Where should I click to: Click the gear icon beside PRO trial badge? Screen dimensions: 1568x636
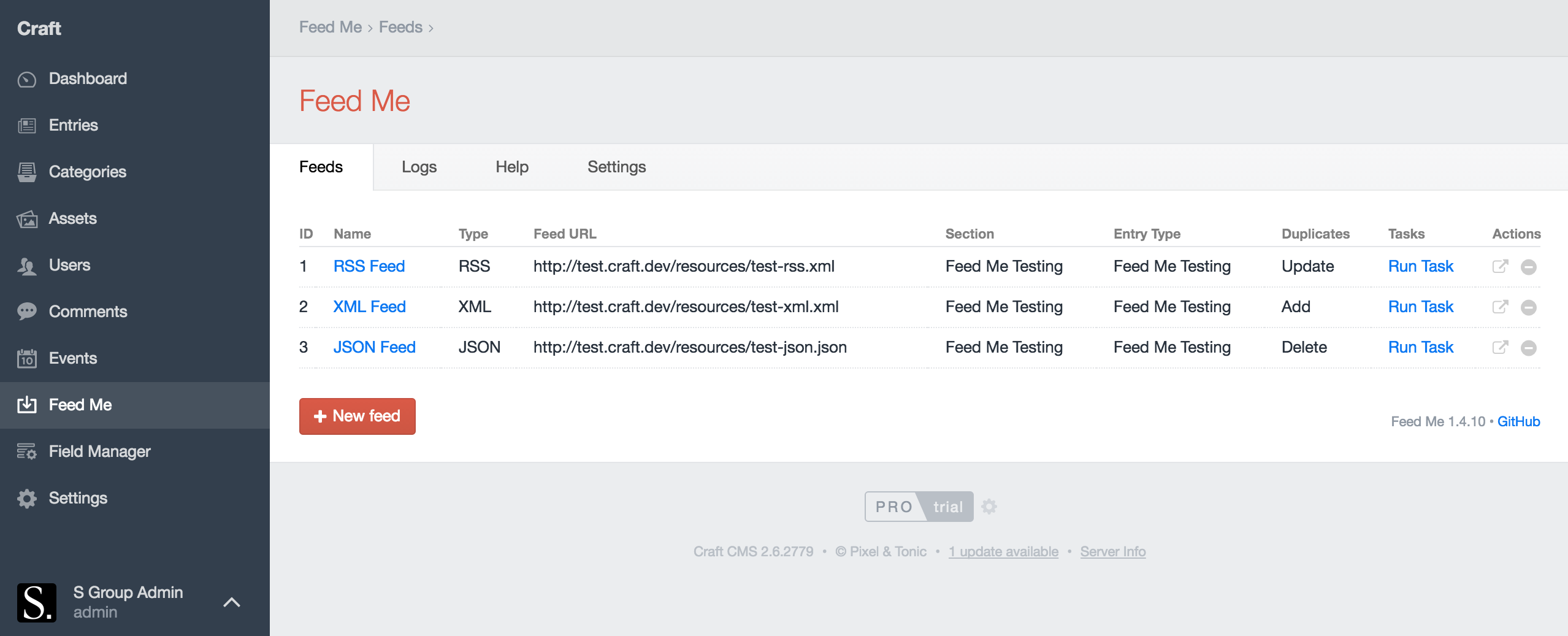[989, 507]
